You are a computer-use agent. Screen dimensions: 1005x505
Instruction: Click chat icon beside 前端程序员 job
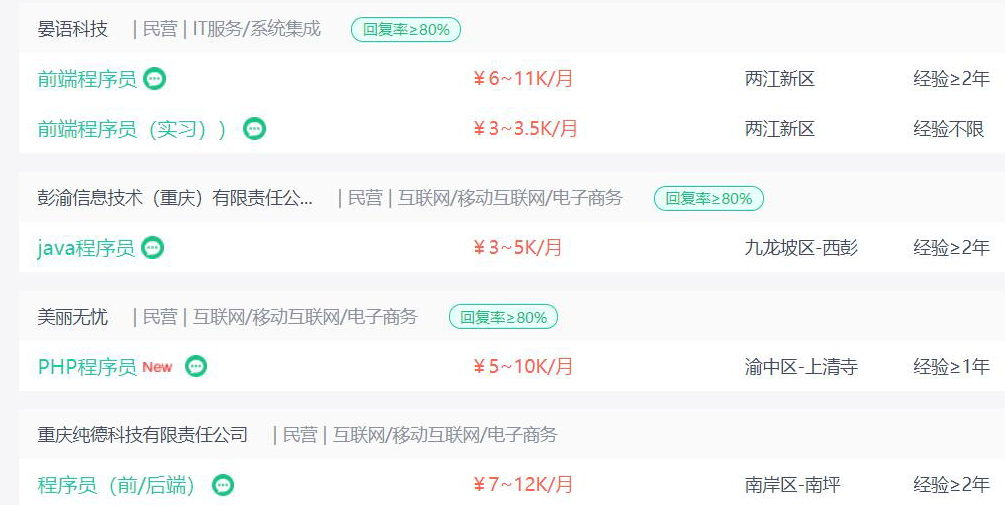click(154, 79)
